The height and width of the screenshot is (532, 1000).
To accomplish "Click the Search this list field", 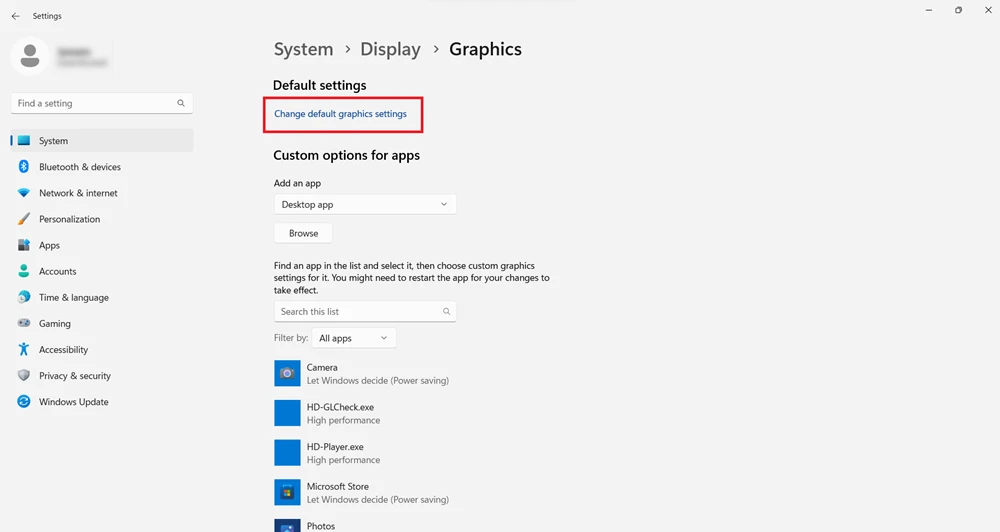I will (x=365, y=311).
